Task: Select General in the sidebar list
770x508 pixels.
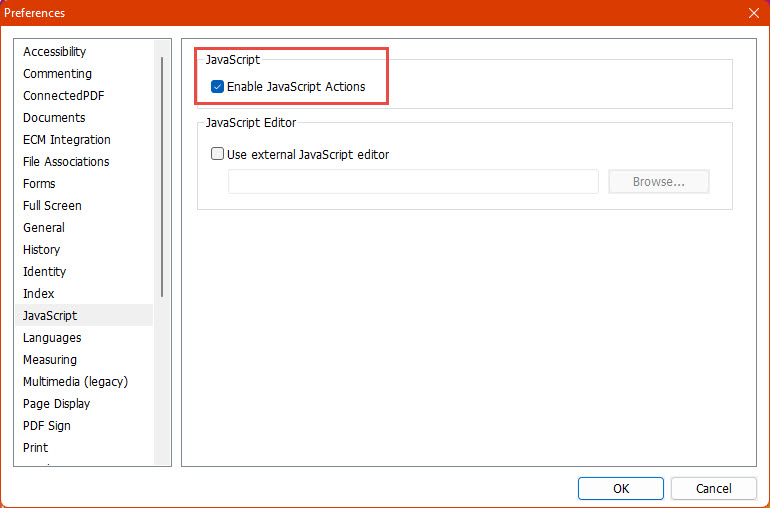Action: coord(44,228)
